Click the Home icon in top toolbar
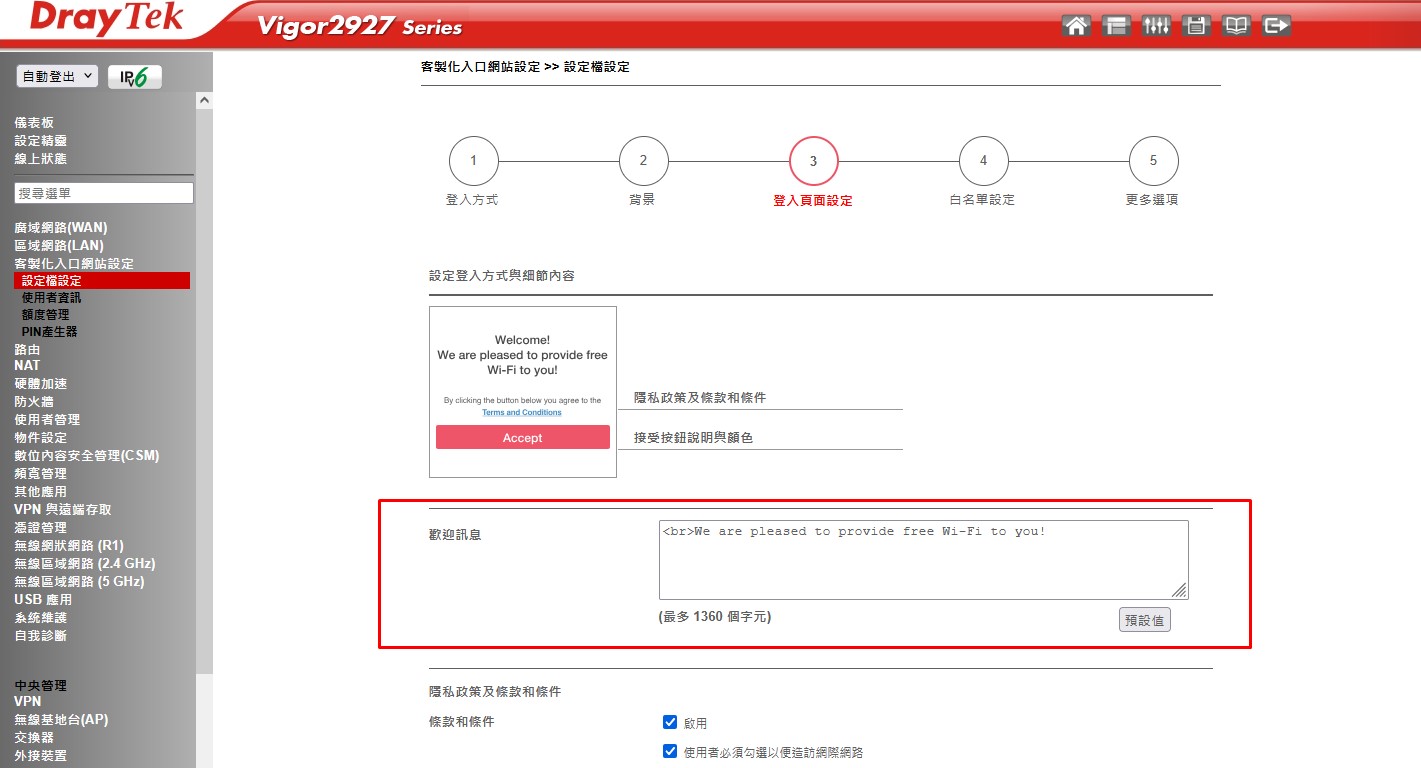 pyautogui.click(x=1076, y=26)
